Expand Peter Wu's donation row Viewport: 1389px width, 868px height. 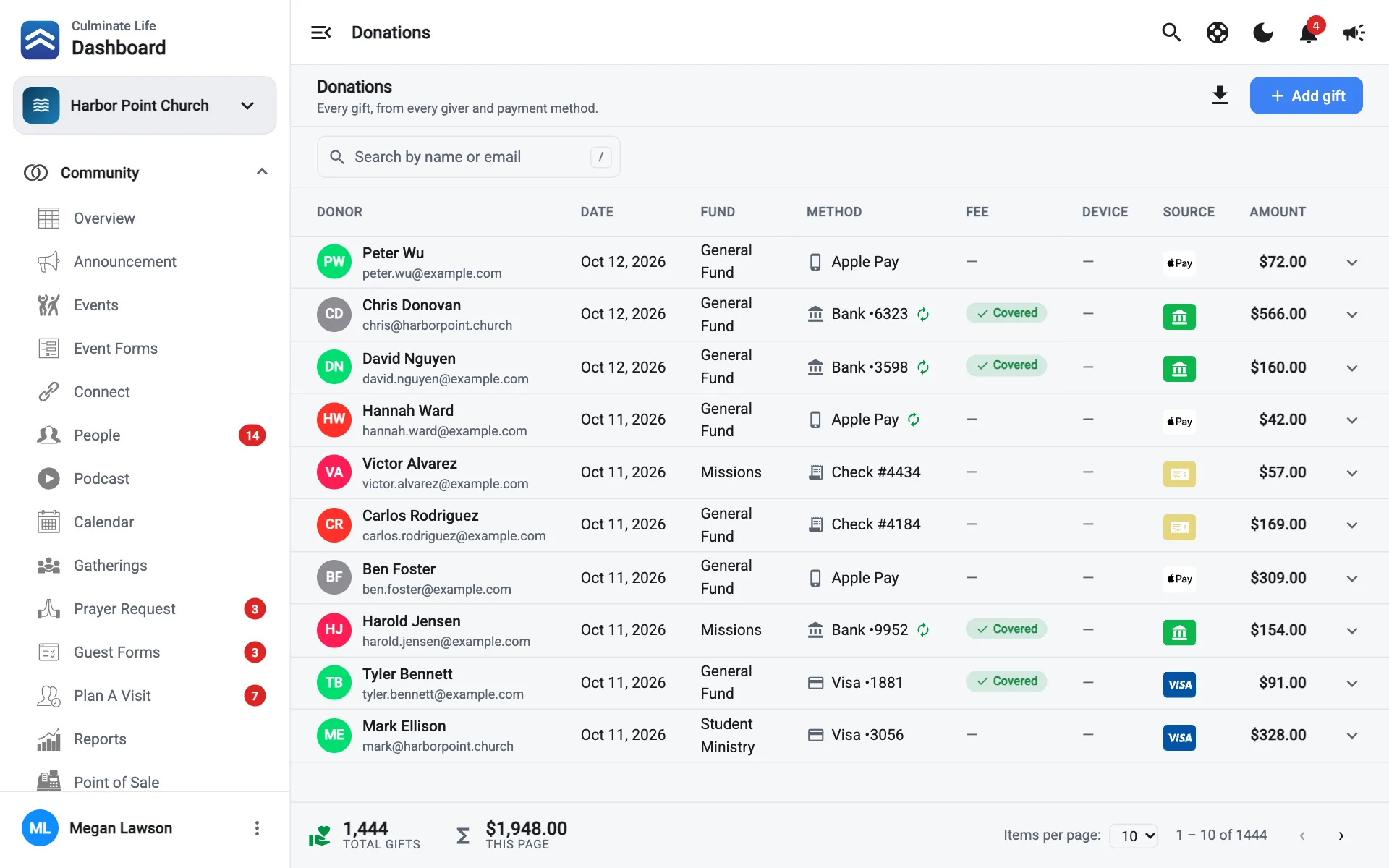click(x=1351, y=263)
